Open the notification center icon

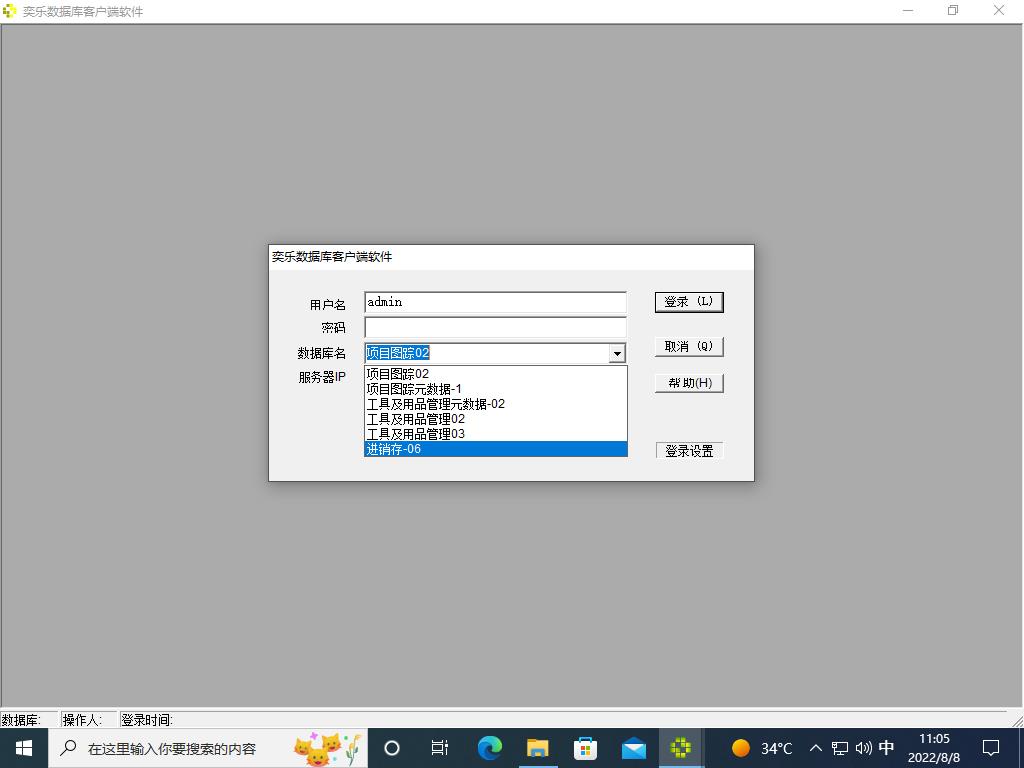[990, 748]
